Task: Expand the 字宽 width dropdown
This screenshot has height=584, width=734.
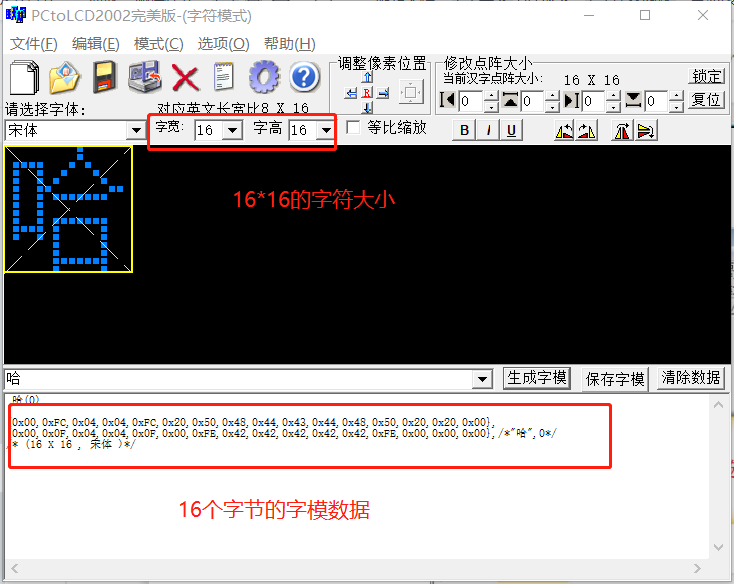Action: pyautogui.click(x=233, y=130)
